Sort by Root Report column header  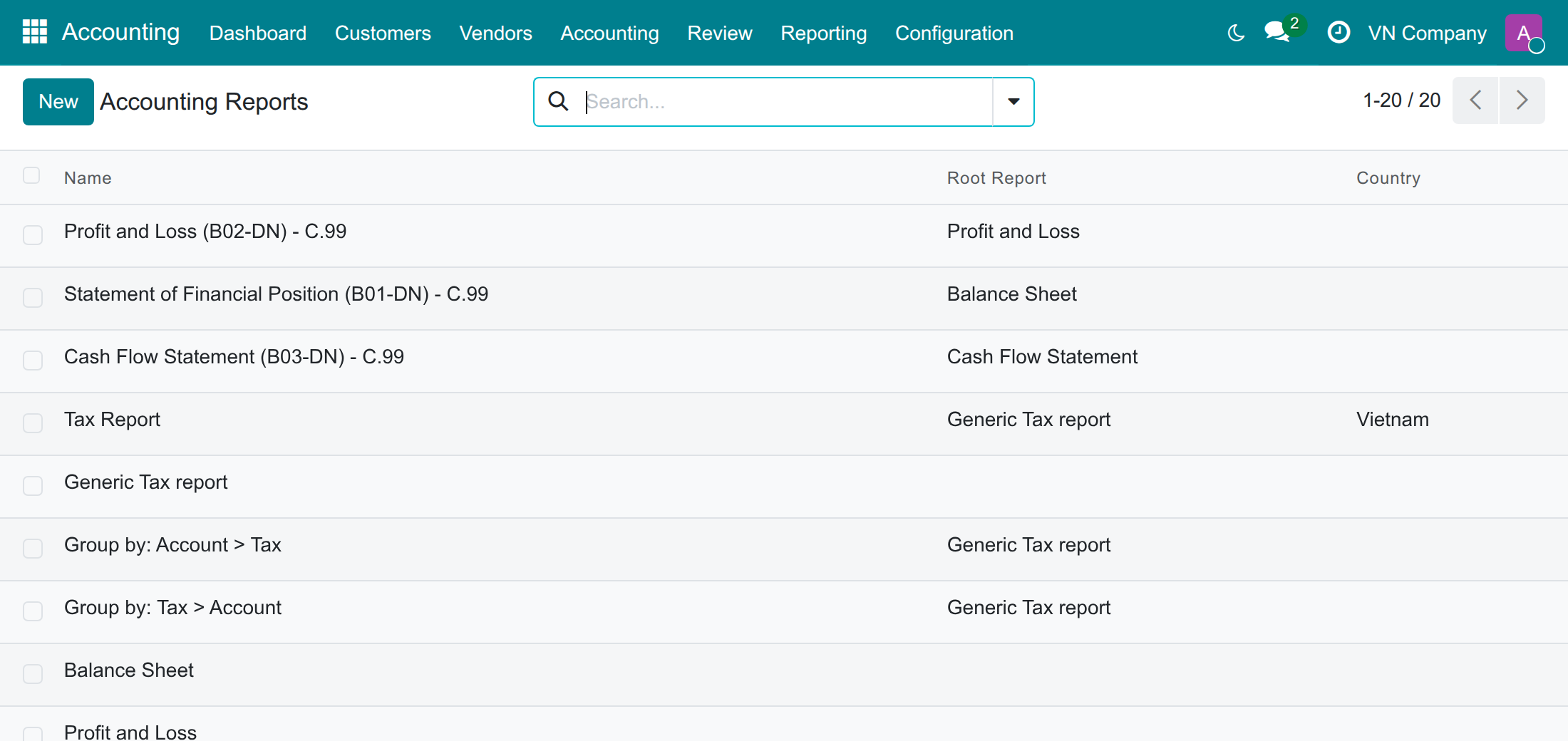click(996, 177)
